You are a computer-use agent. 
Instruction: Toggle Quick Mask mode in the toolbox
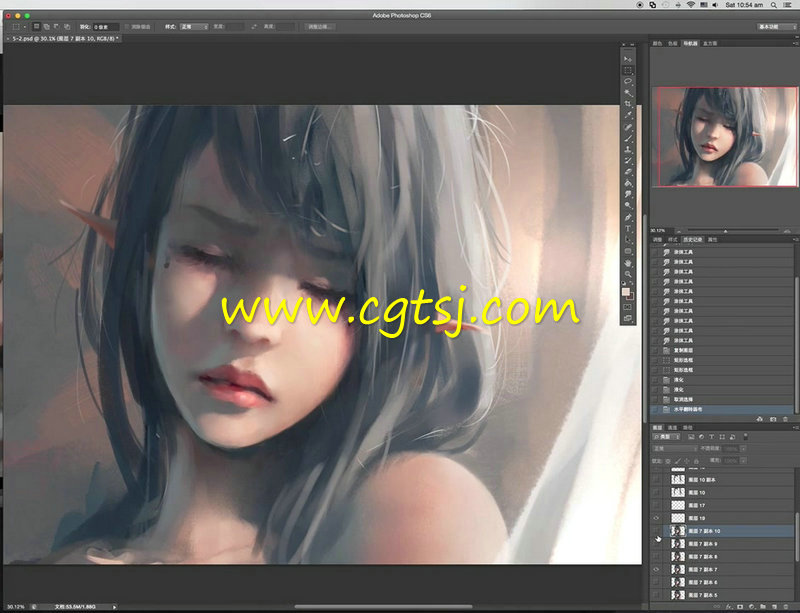(x=628, y=307)
